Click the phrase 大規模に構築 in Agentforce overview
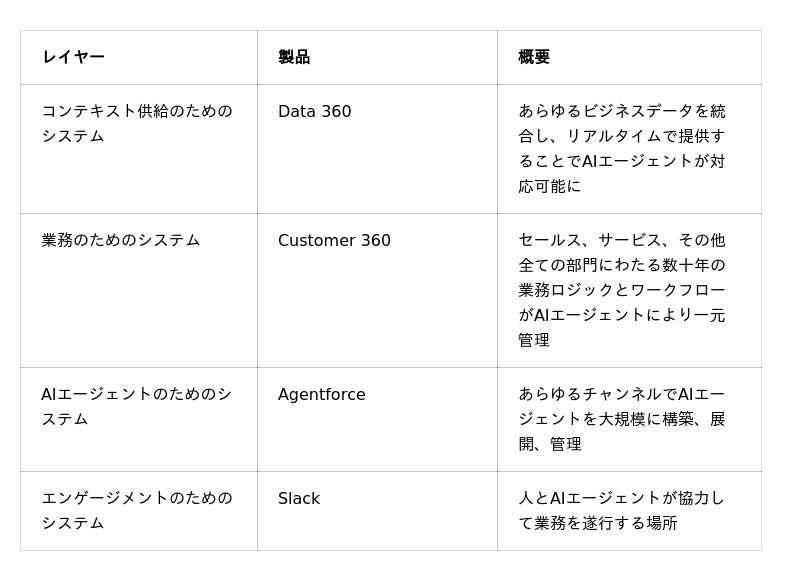 coord(646,419)
